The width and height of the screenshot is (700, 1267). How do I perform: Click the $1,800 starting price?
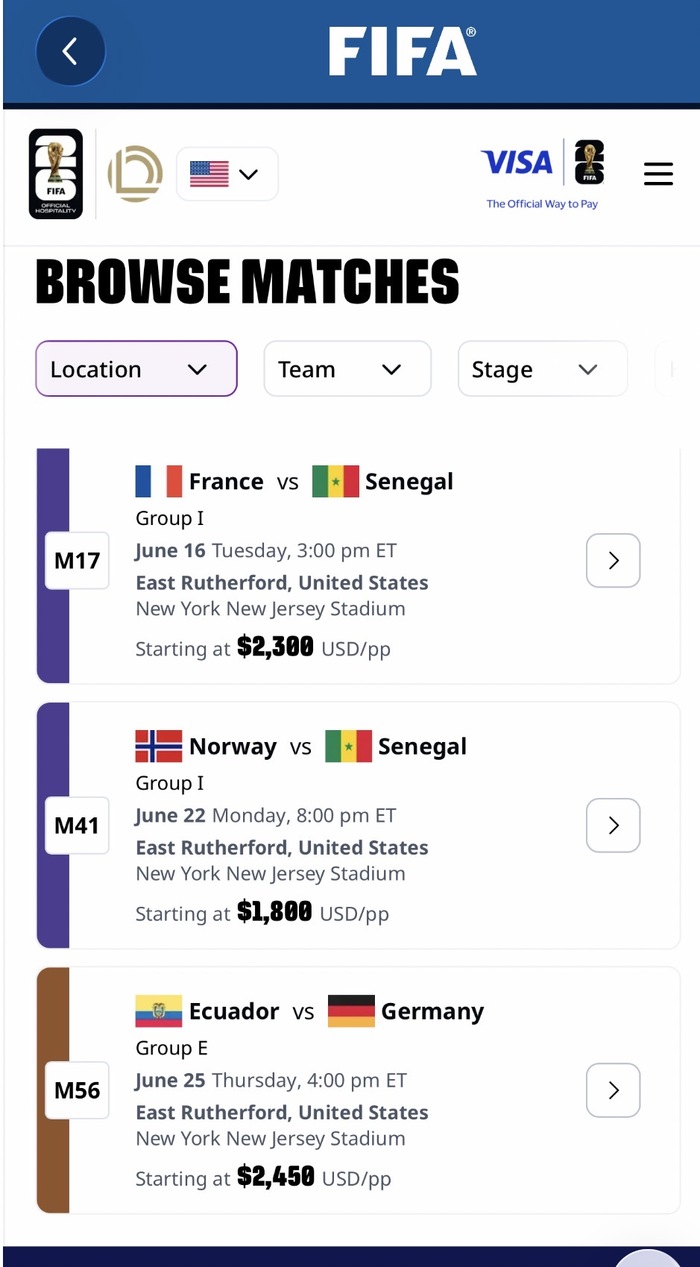[x=274, y=913]
